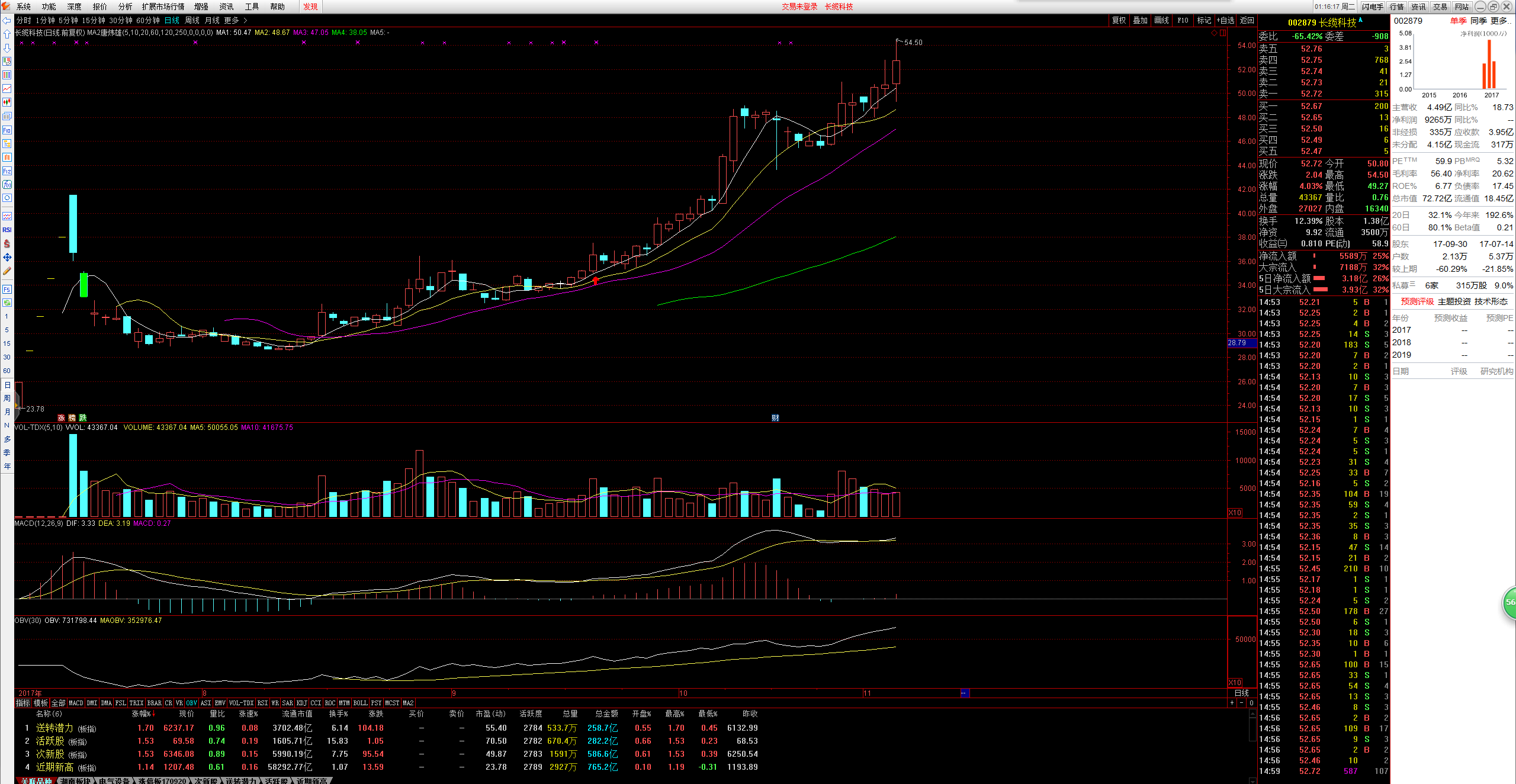Open the 系统 menu

(x=24, y=7)
